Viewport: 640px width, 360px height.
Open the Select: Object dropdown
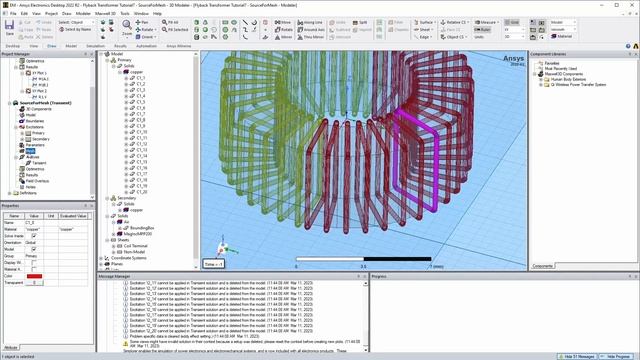click(76, 22)
